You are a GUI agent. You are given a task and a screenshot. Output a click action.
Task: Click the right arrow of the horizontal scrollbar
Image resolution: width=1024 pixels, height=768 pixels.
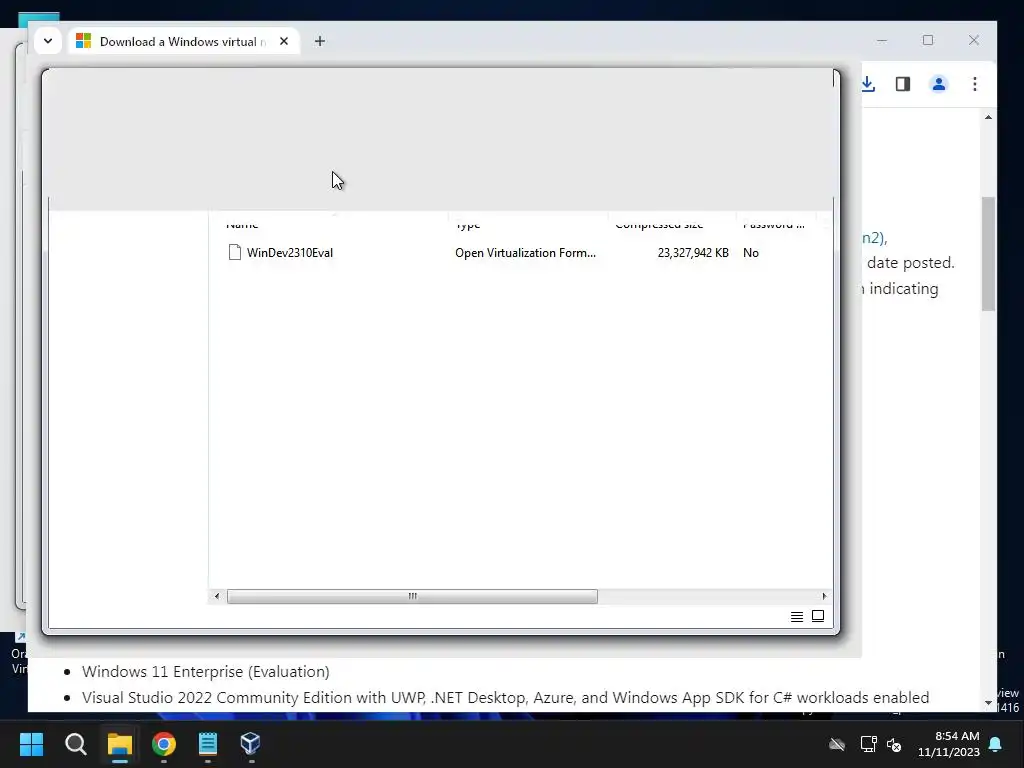(824, 596)
